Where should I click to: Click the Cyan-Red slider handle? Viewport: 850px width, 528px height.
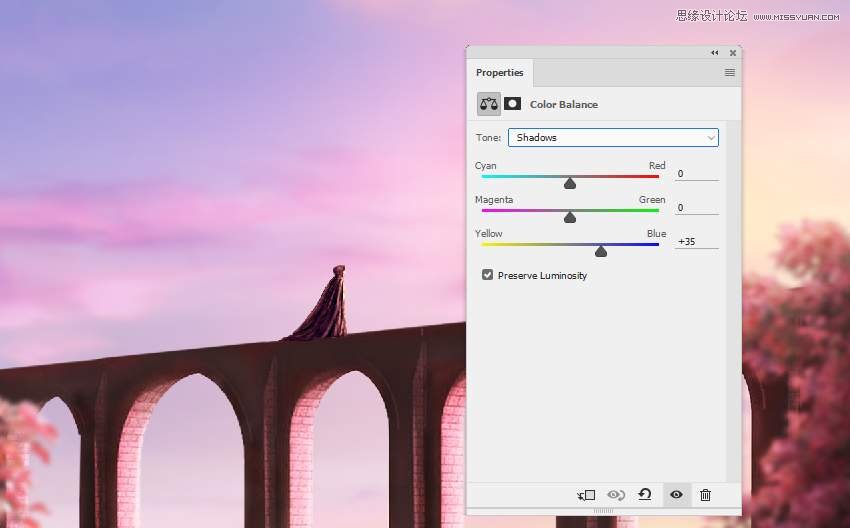[570, 183]
